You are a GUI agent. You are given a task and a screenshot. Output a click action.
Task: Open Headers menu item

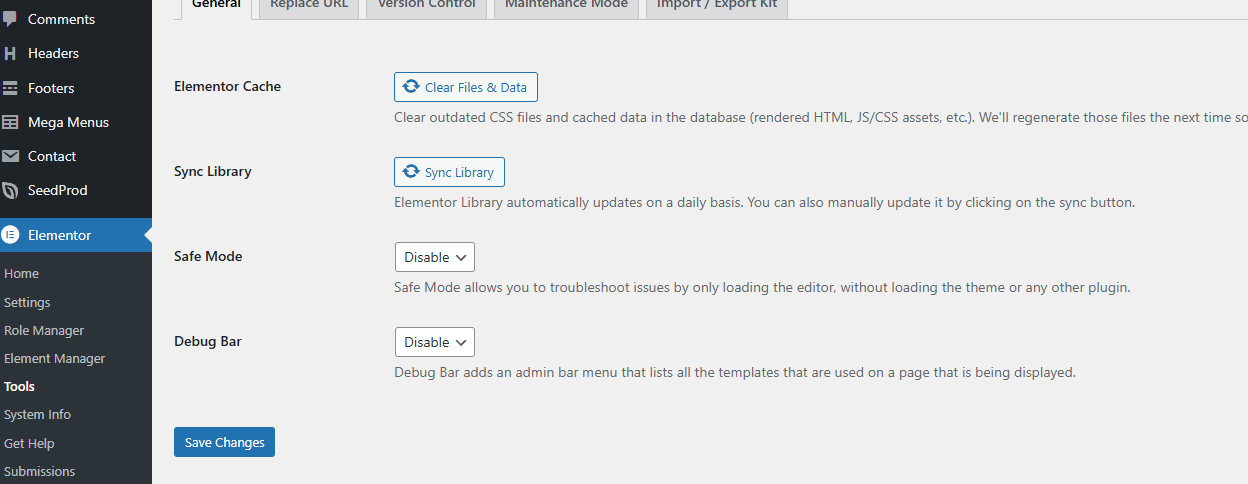click(x=76, y=53)
